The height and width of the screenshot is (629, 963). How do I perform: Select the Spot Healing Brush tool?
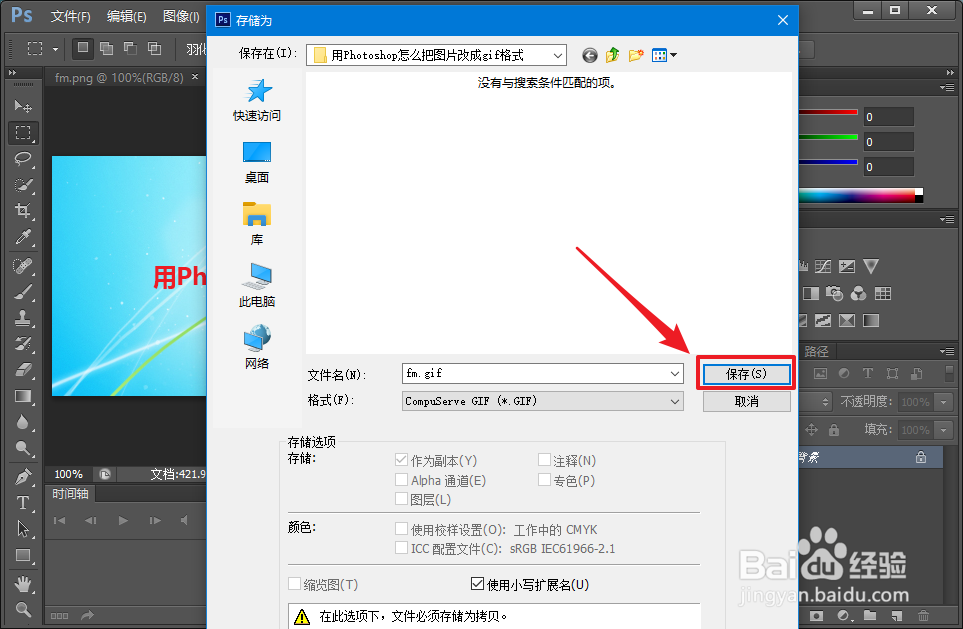click(23, 265)
